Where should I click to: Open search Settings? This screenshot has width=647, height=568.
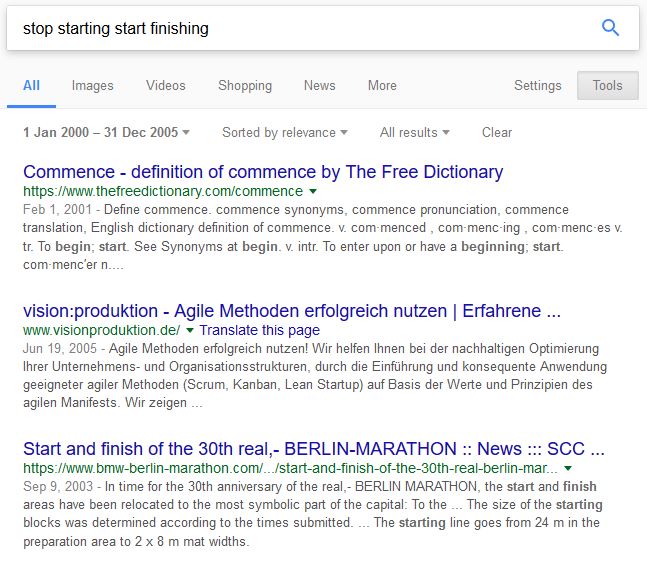point(538,86)
